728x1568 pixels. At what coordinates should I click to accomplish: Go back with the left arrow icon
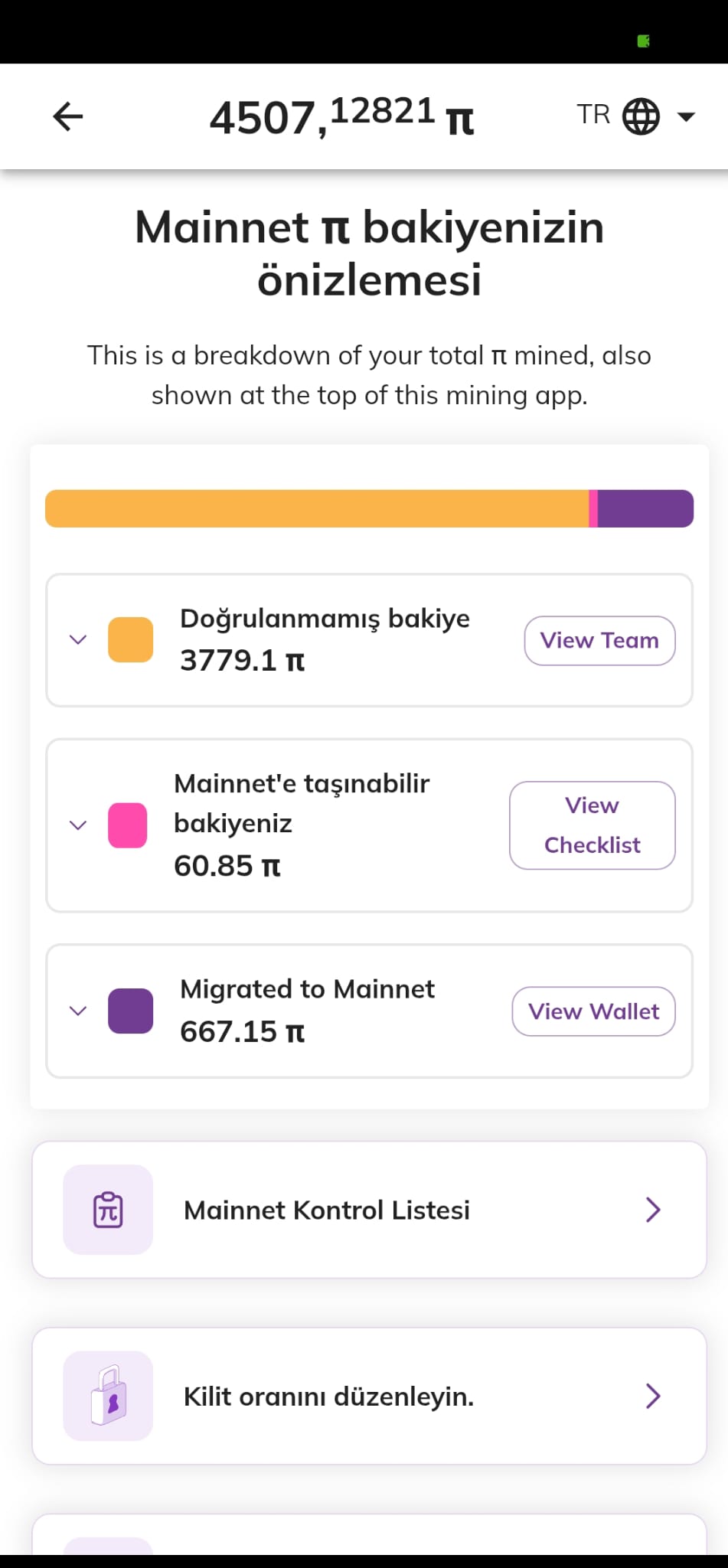pyautogui.click(x=68, y=116)
